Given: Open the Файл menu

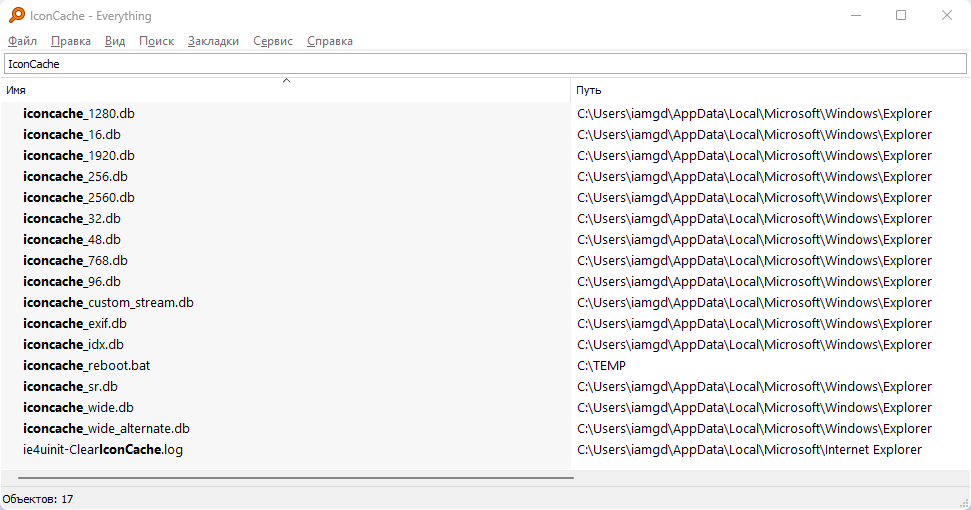Looking at the screenshot, I should 22,41.
